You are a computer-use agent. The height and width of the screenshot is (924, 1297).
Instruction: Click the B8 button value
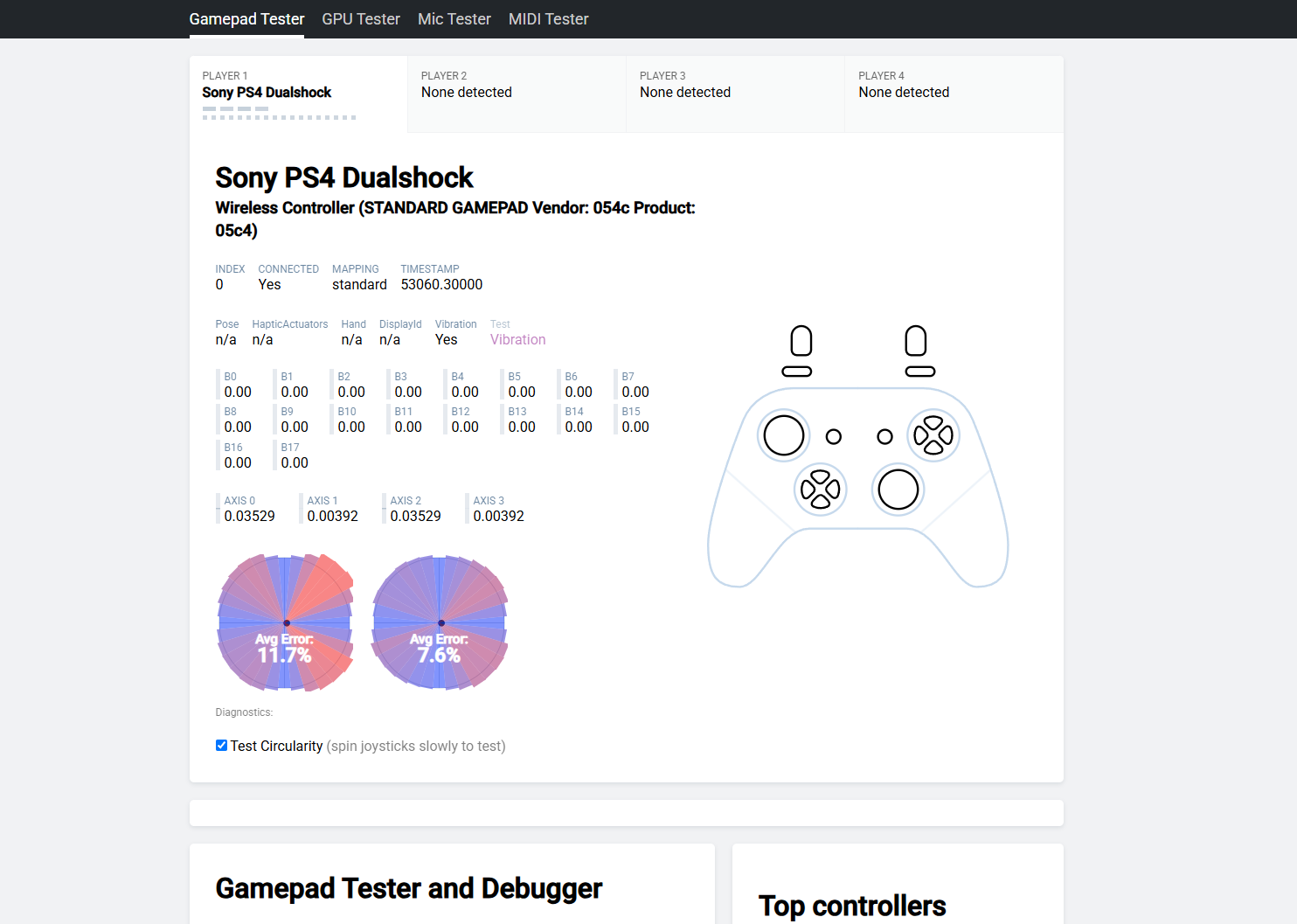tap(238, 427)
